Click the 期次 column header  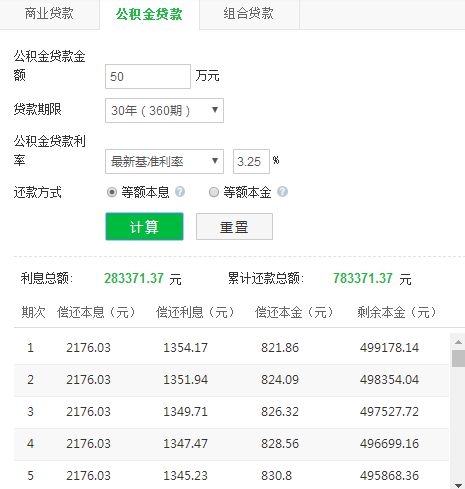tap(33, 312)
